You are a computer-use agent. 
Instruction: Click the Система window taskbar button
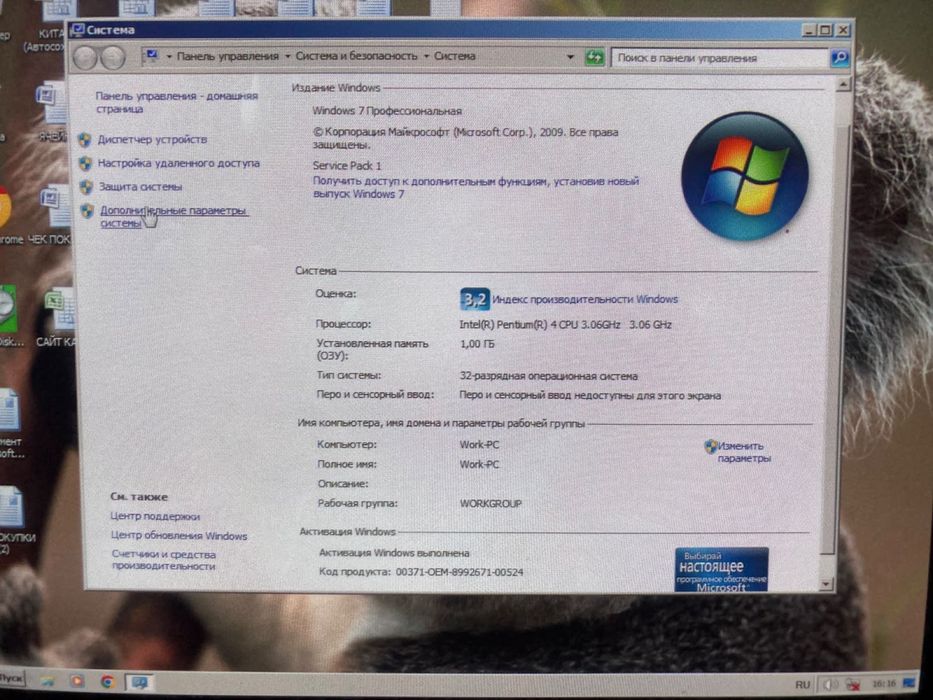pyautogui.click(x=139, y=682)
